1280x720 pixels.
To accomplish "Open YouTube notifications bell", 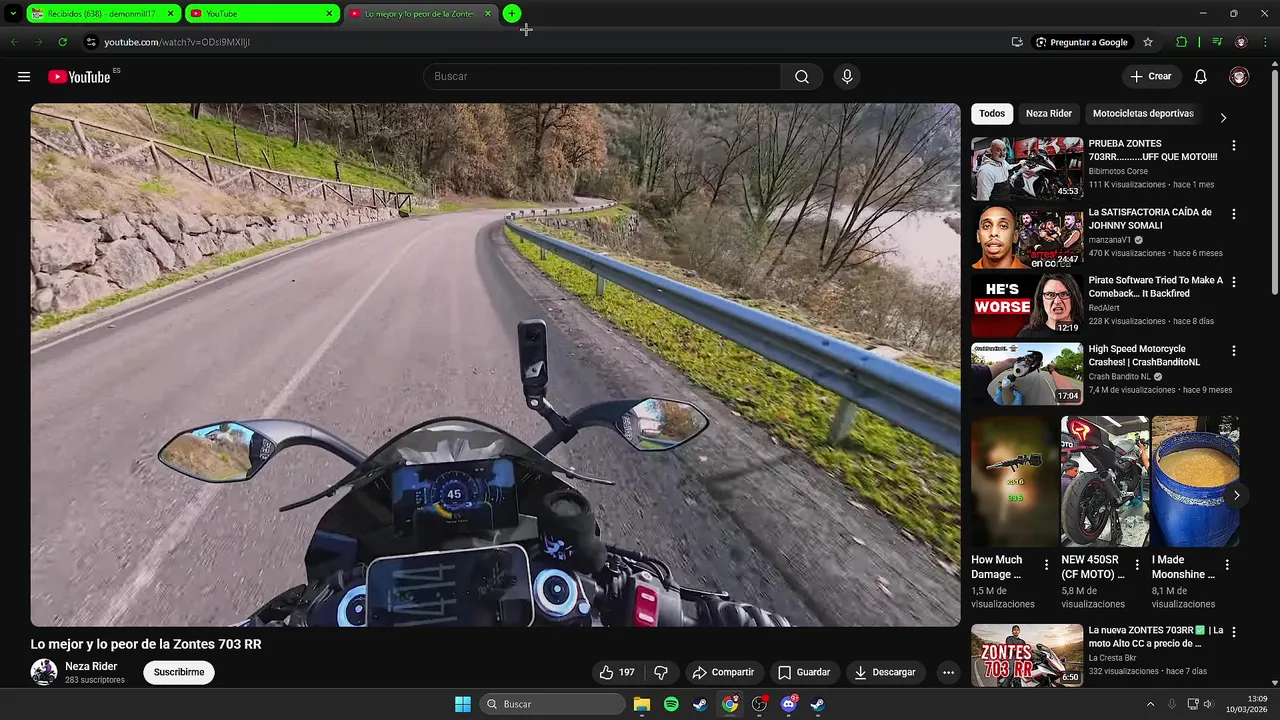I will pos(1201,77).
